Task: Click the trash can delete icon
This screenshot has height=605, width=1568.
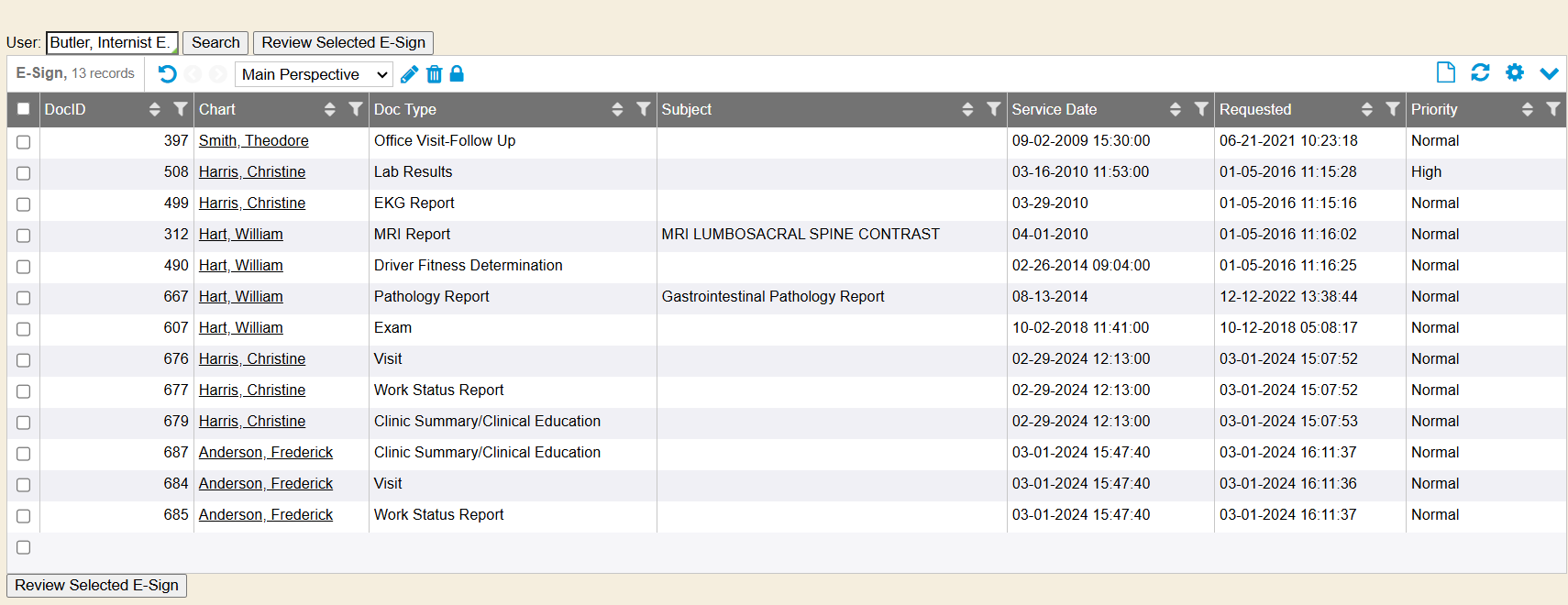Action: tap(434, 74)
